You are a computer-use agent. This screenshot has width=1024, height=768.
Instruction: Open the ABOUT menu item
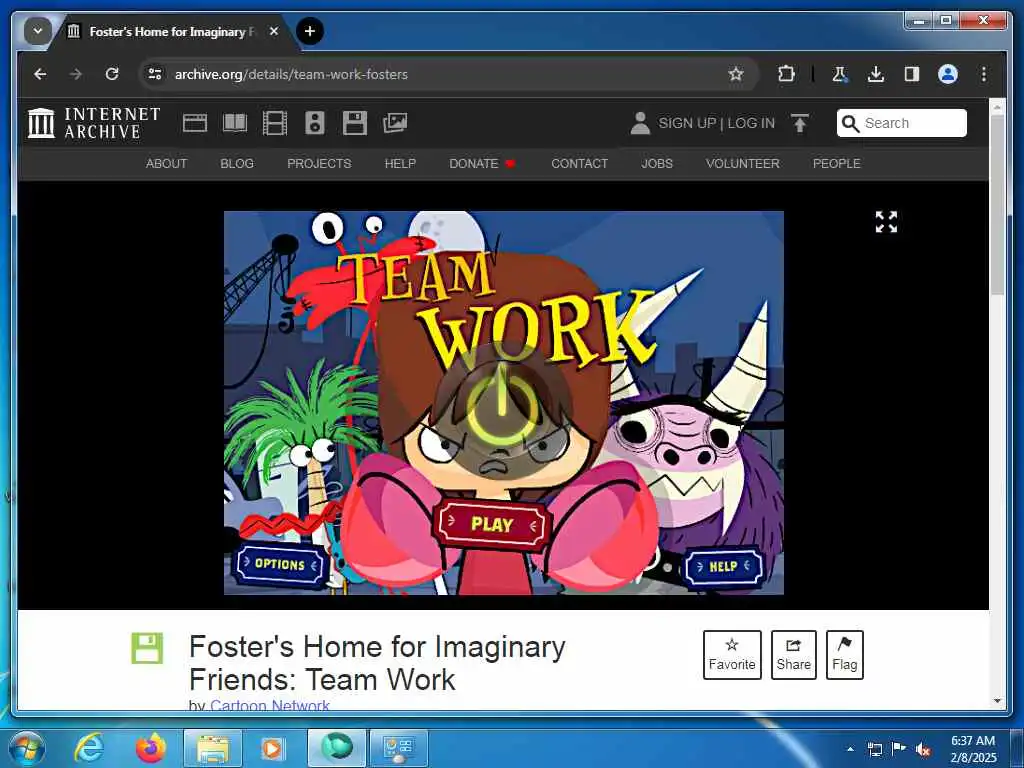[167, 163]
